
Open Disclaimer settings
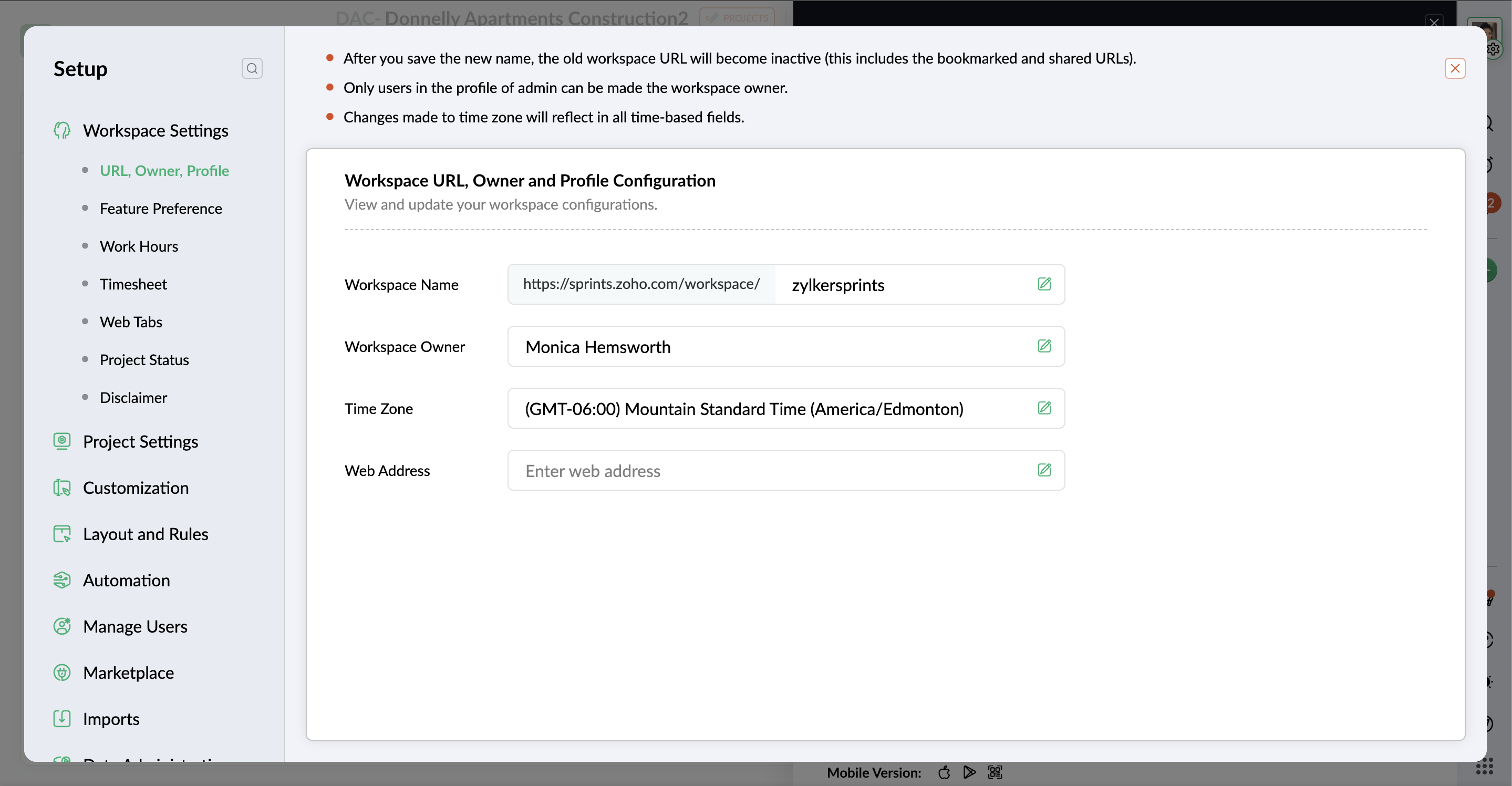[x=133, y=397]
